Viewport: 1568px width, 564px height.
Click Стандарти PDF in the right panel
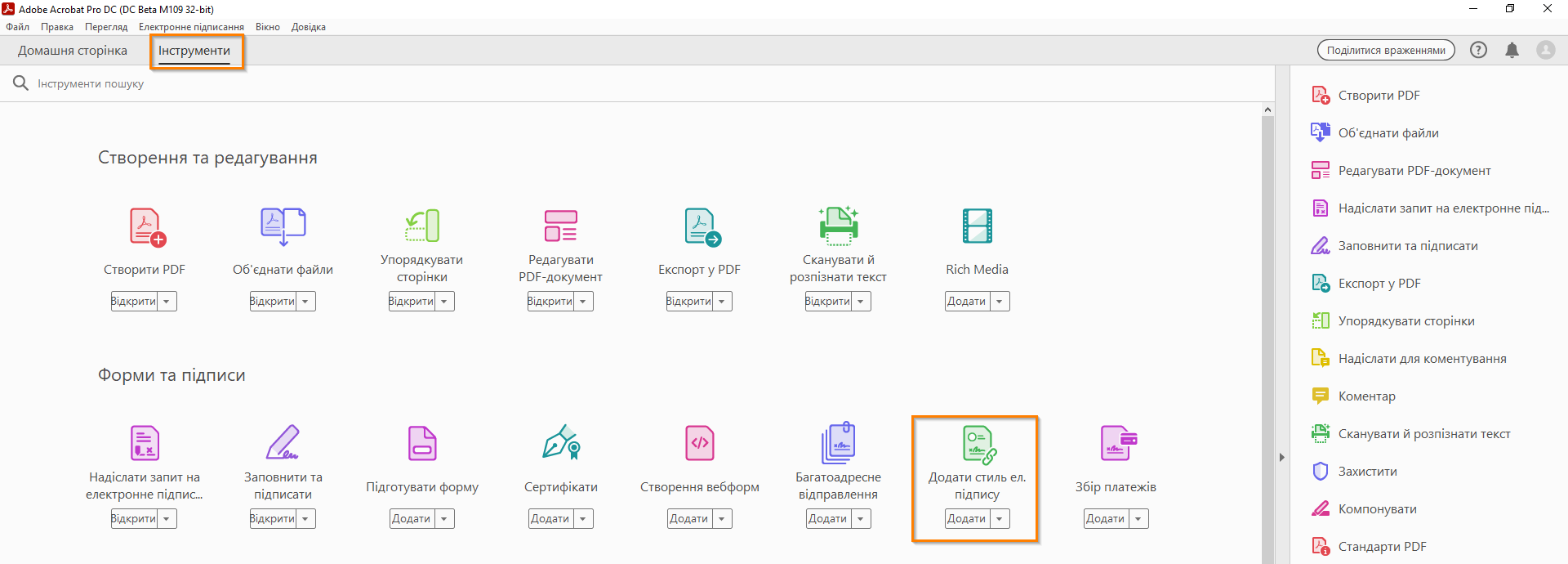tap(1369, 546)
